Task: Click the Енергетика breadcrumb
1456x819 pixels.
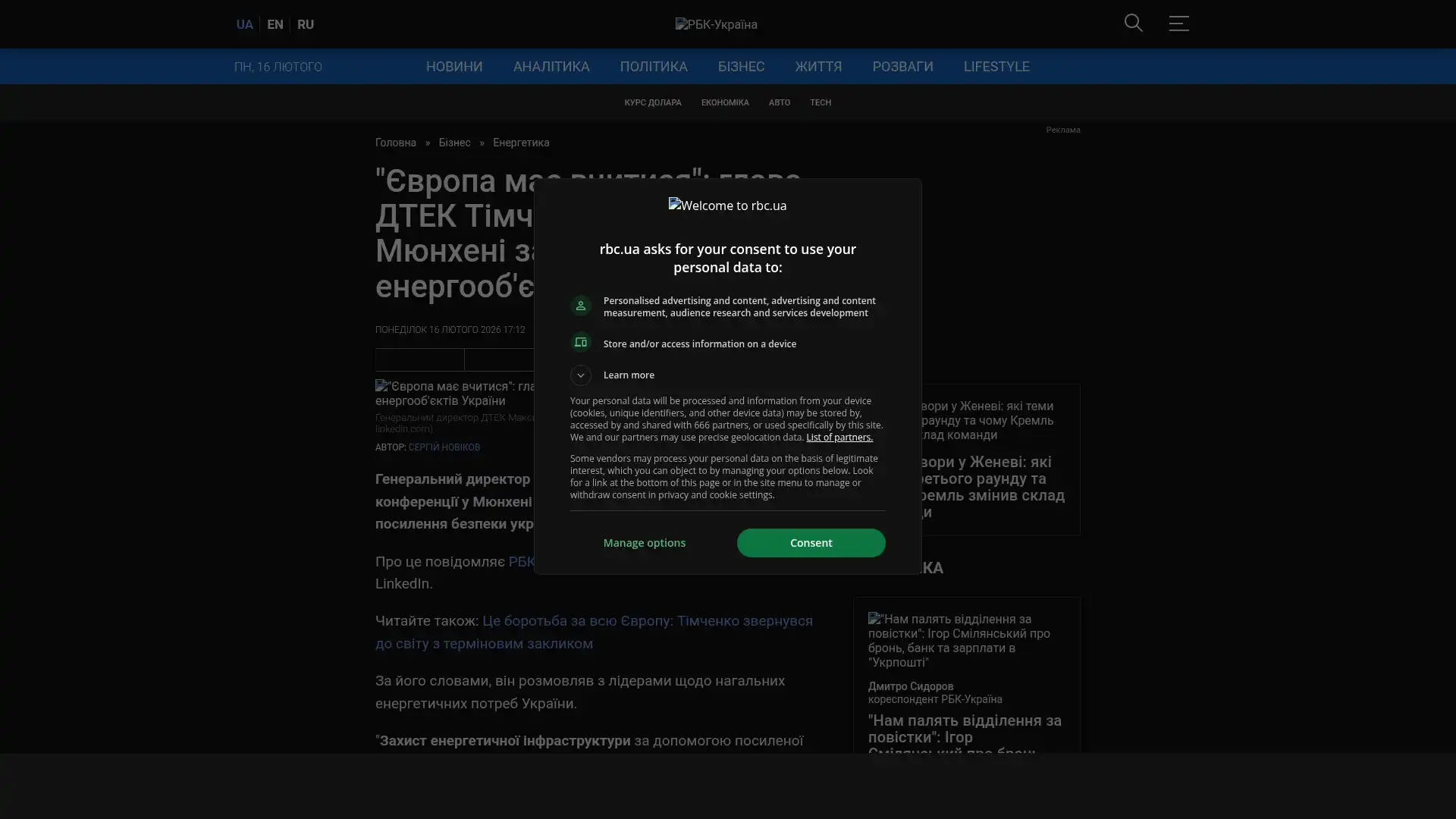Action: [x=520, y=143]
